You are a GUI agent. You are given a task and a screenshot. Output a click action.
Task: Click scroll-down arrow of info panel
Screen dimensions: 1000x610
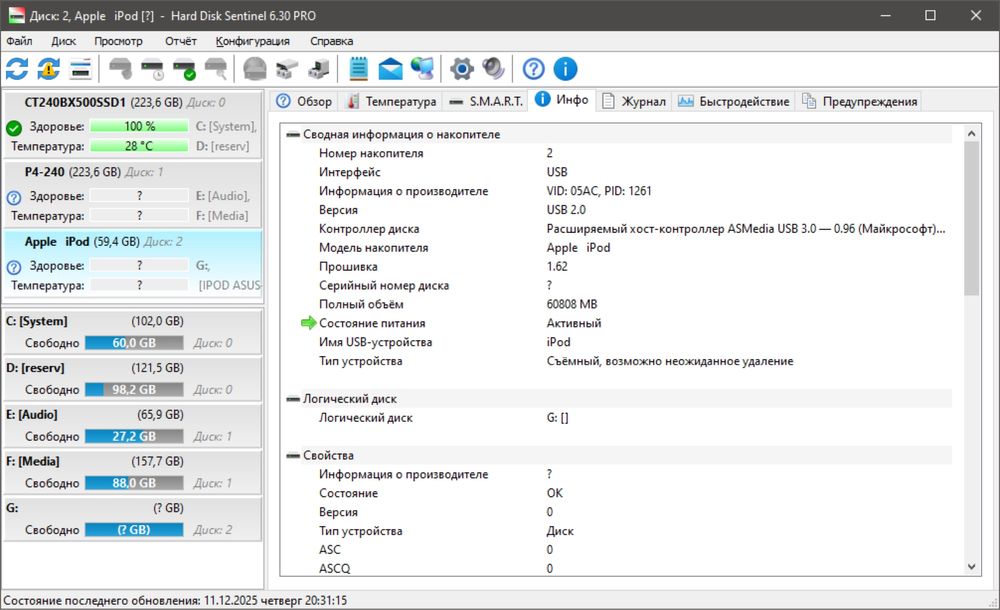coord(971,567)
